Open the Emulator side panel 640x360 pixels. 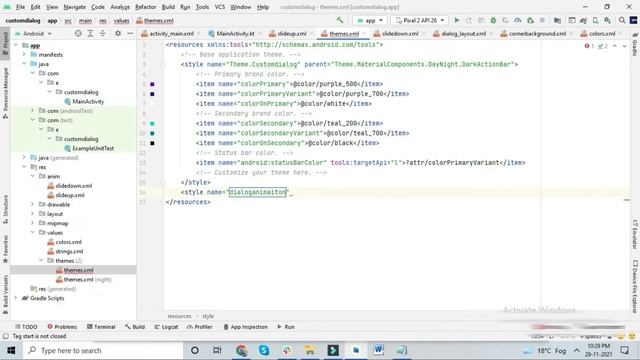coord(635,235)
